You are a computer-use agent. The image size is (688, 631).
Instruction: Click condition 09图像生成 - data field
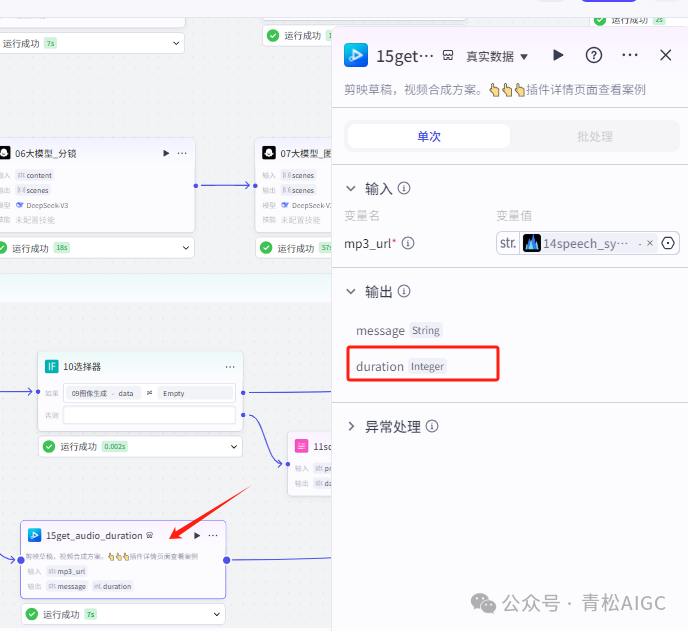pyautogui.click(x=103, y=393)
